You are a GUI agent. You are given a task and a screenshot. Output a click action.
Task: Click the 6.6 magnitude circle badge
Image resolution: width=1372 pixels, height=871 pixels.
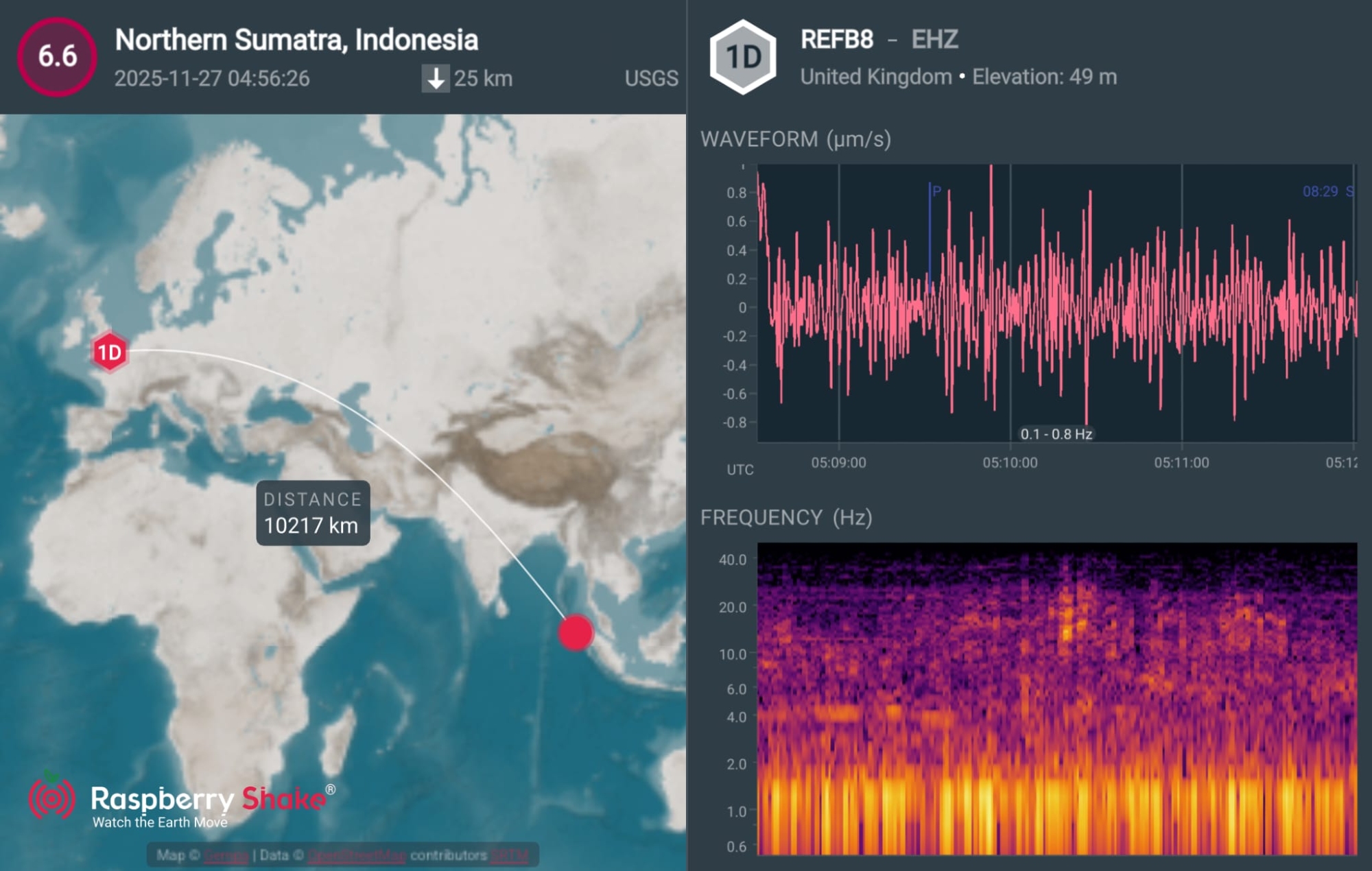click(58, 56)
